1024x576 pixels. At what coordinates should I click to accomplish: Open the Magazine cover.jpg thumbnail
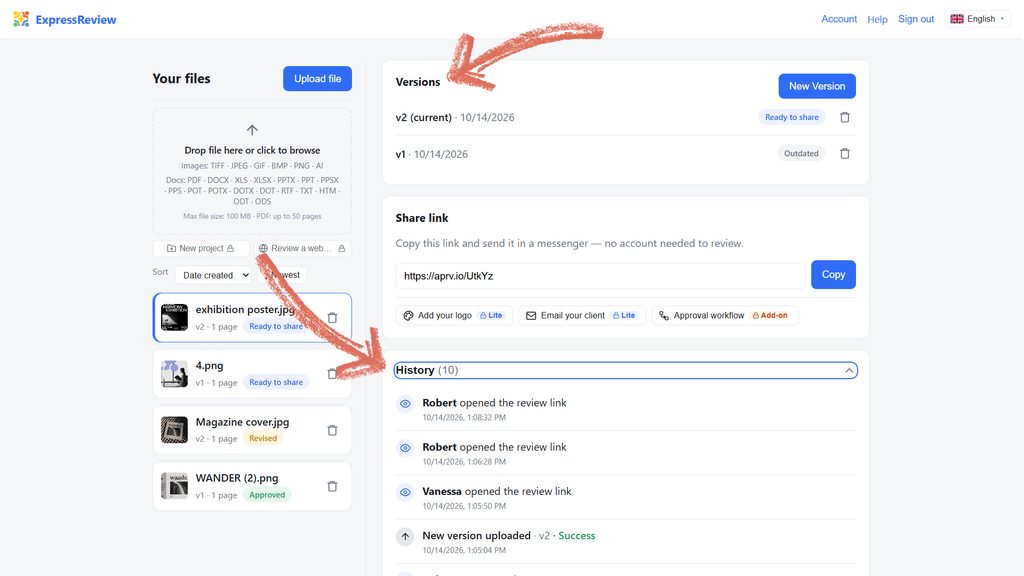[x=174, y=430]
